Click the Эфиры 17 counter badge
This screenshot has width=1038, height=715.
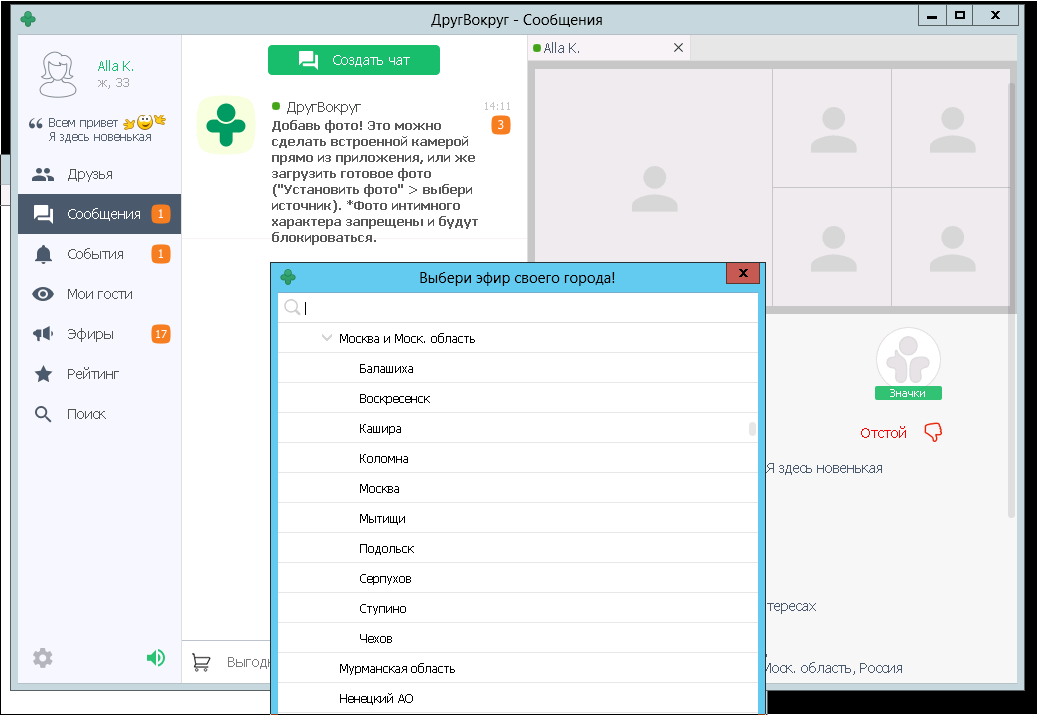[x=161, y=334]
